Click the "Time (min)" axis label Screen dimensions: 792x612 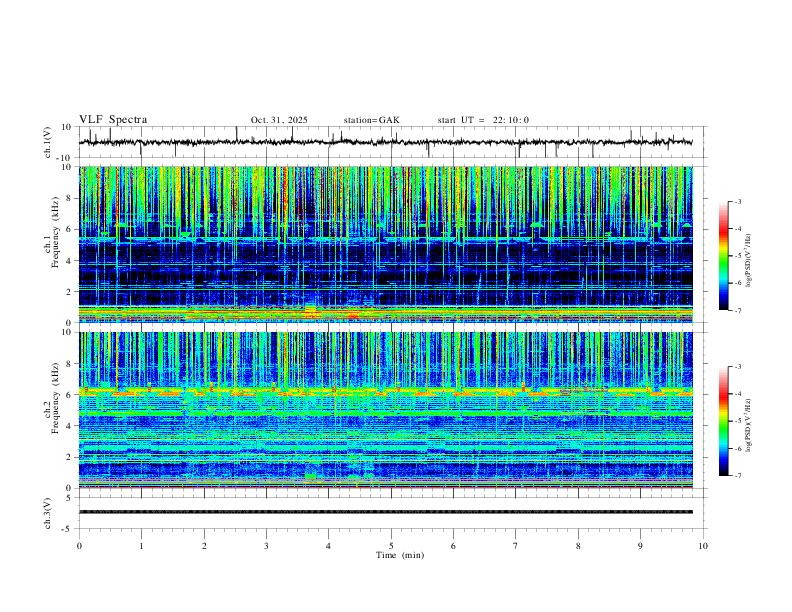400,555
